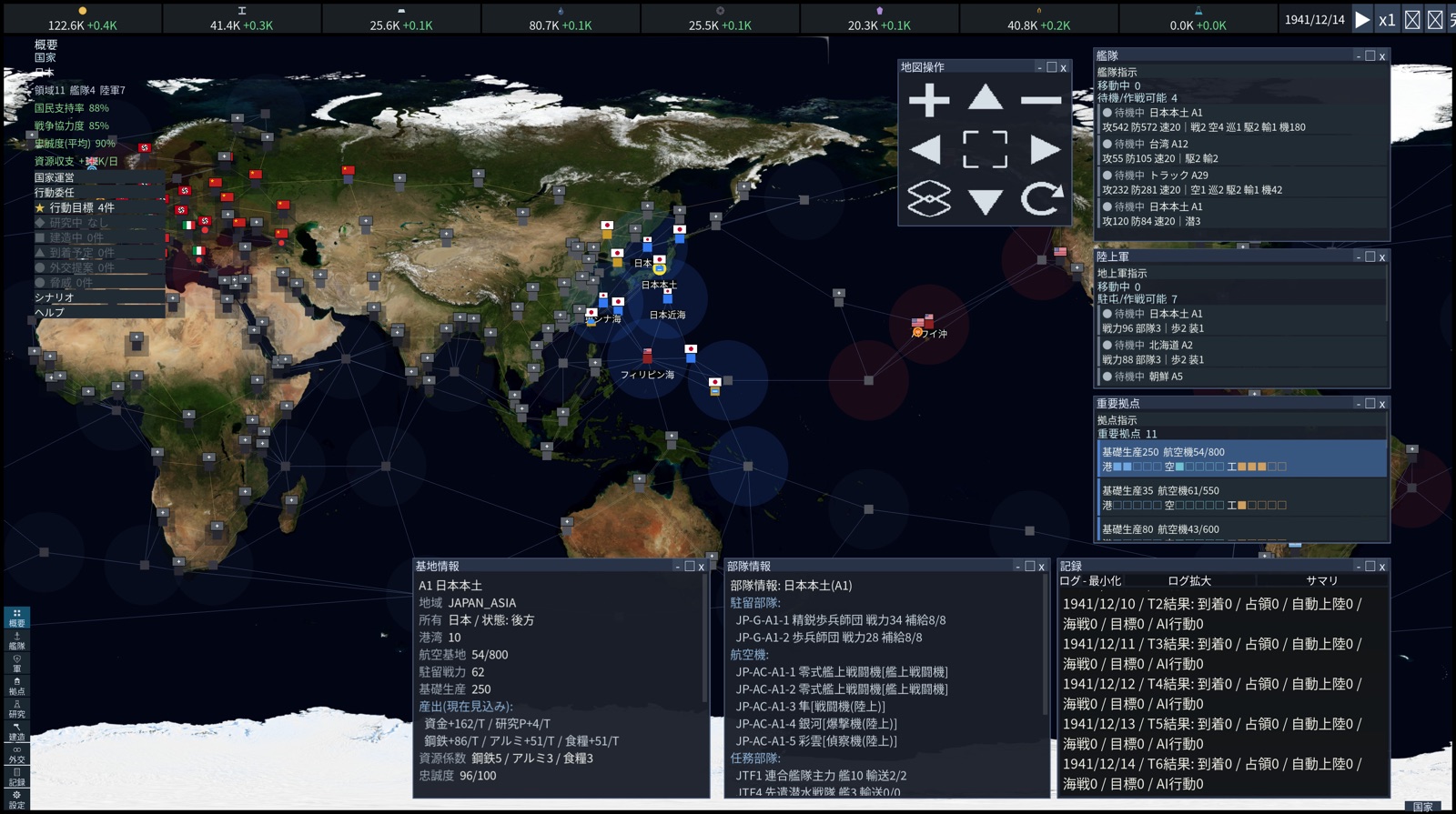Open 研究 research sidebar icon
Screen dimensions: 1456x814
point(16,708)
